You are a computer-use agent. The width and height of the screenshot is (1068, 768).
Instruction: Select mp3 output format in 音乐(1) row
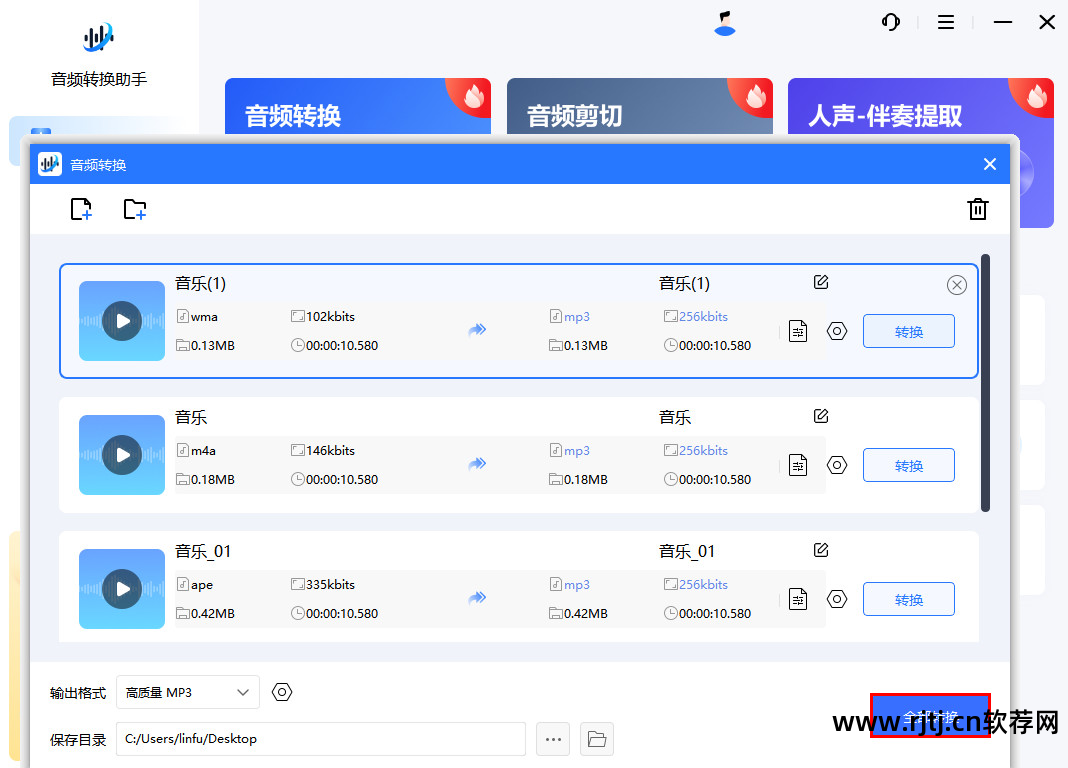pyautogui.click(x=570, y=317)
